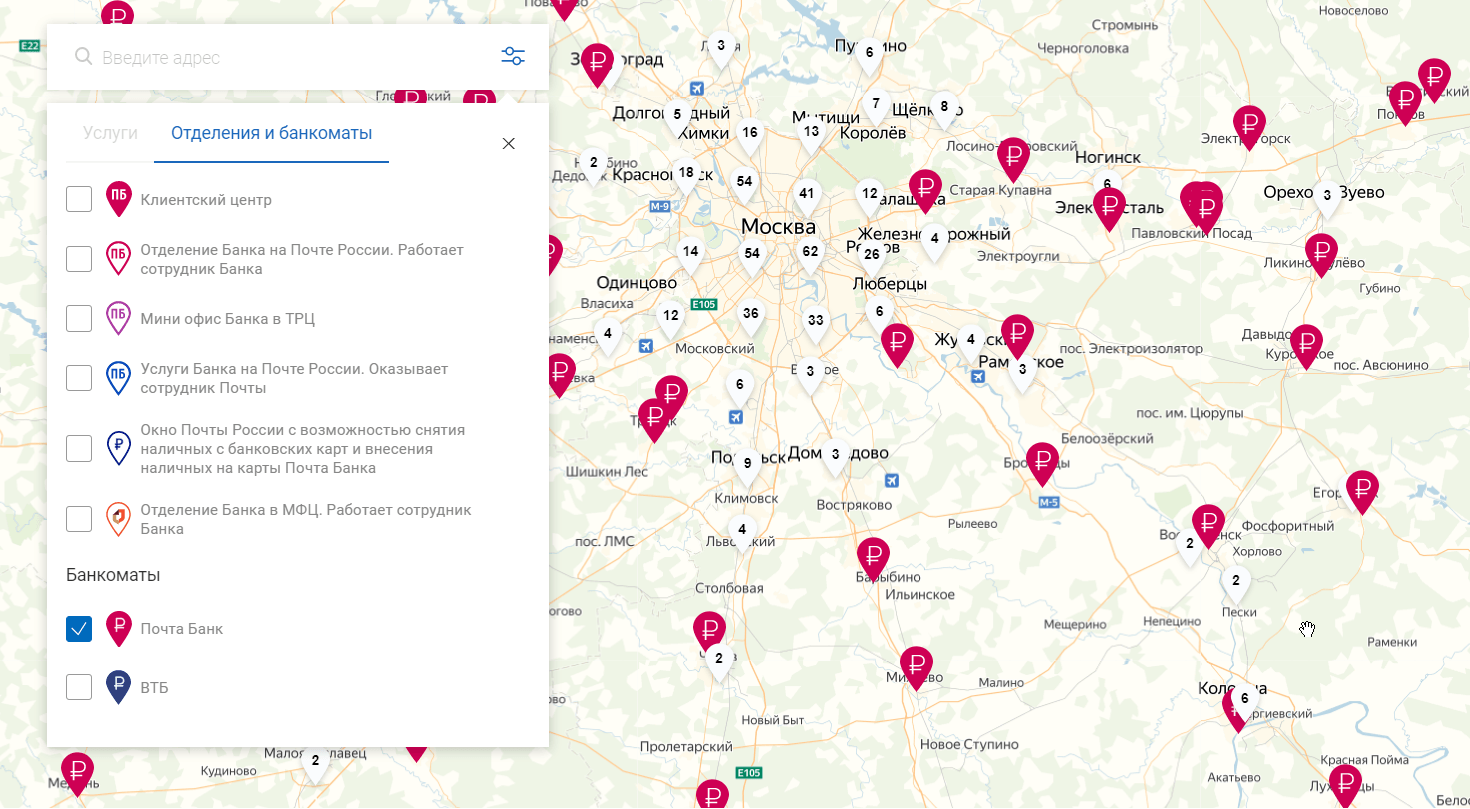Tick the Мини офис Банка в ТРЦ checkbox

79,319
